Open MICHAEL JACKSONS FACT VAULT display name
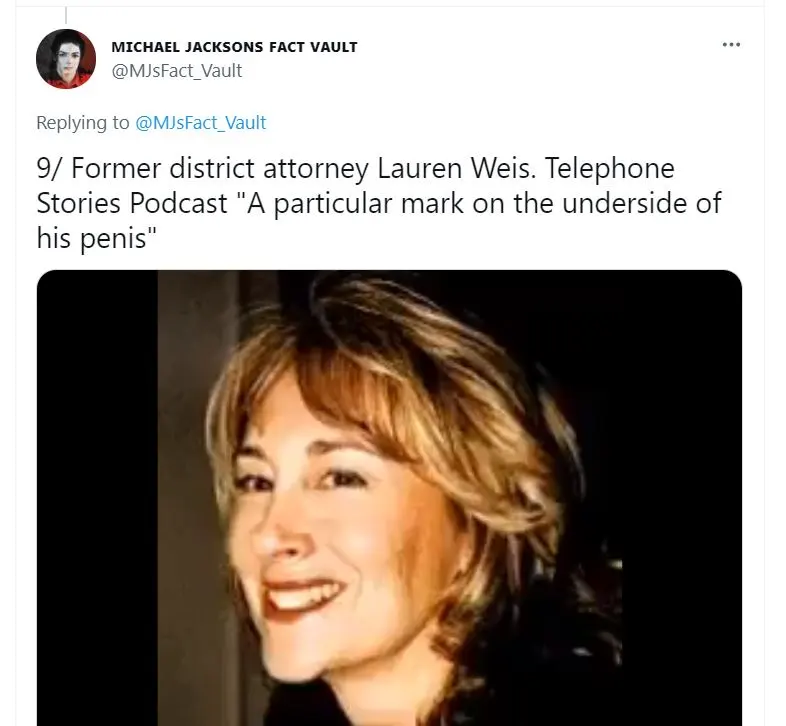Image resolution: width=786 pixels, height=726 pixels. pos(234,47)
